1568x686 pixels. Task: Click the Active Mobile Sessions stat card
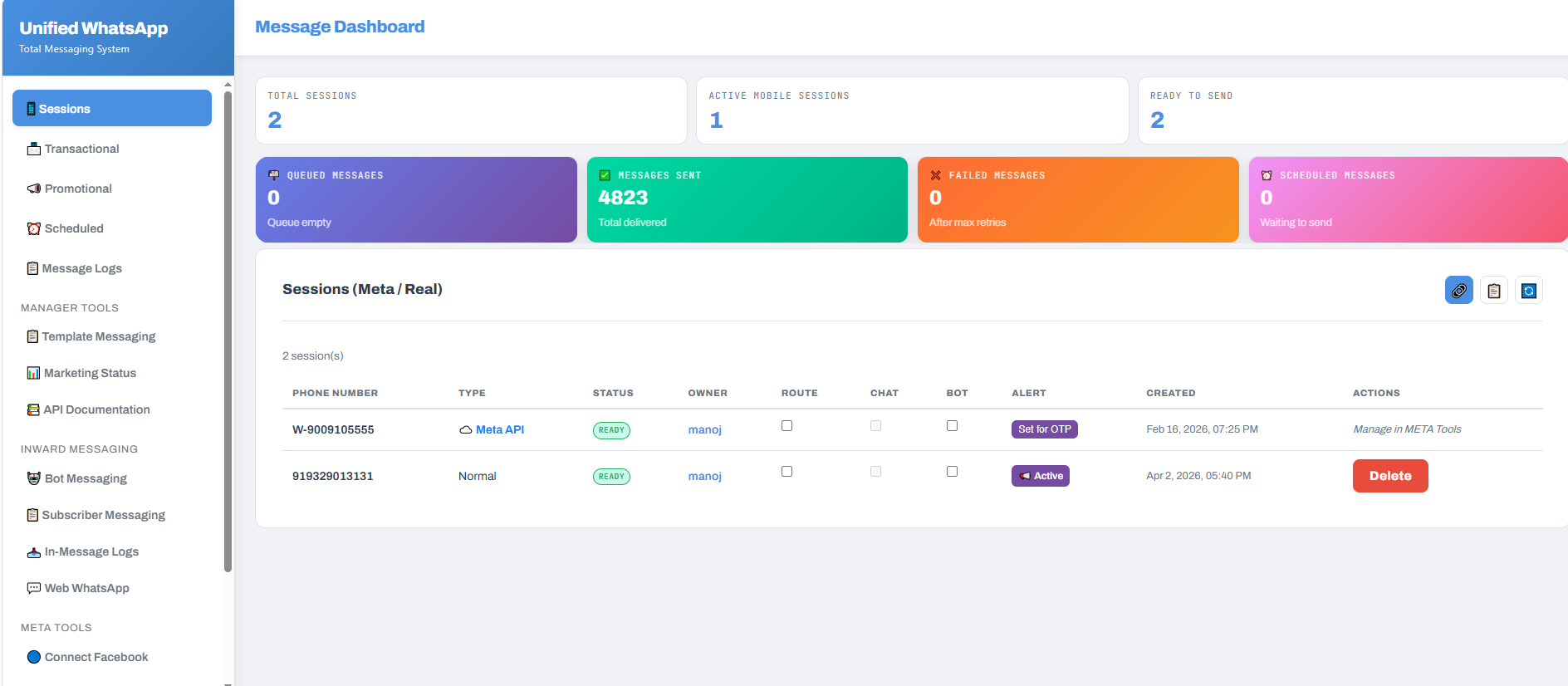tap(913, 110)
